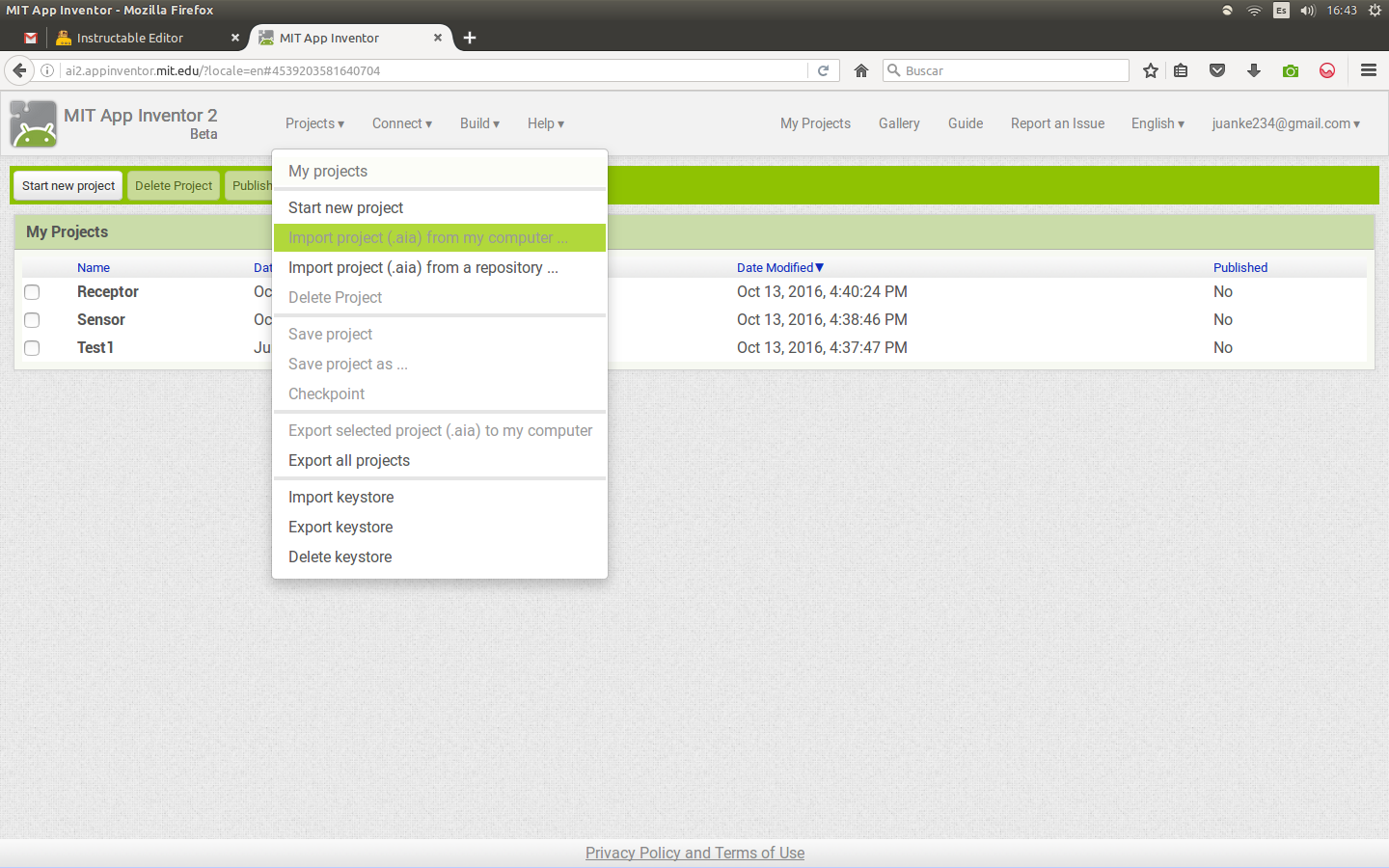Open the Test1 project
This screenshot has height=868, width=1389.
coord(95,347)
